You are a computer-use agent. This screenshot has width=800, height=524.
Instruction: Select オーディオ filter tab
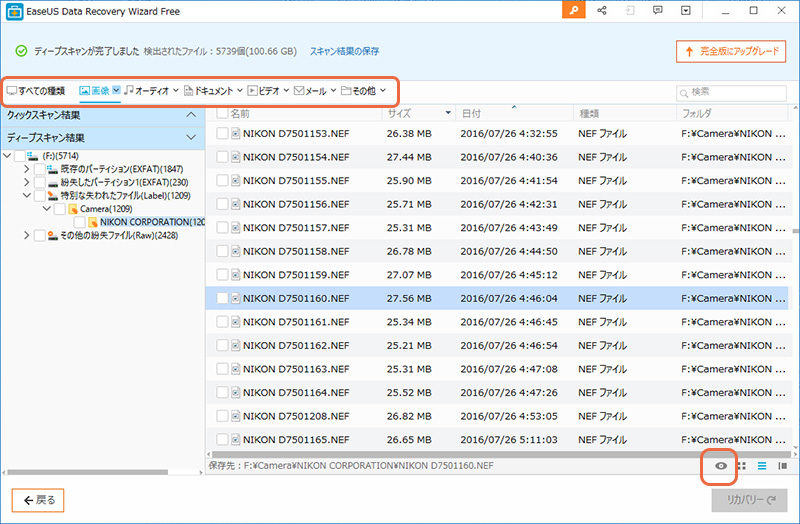(146, 91)
